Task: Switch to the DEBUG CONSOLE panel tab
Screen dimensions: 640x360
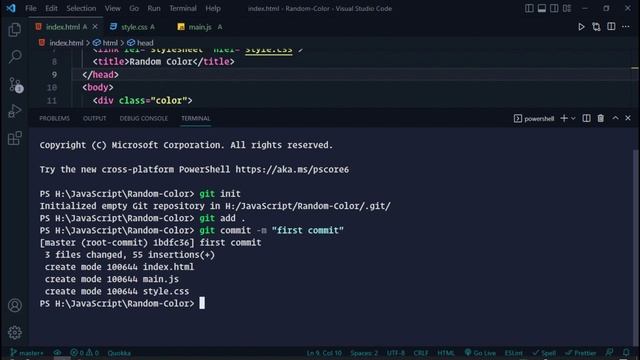Action: (x=144, y=118)
